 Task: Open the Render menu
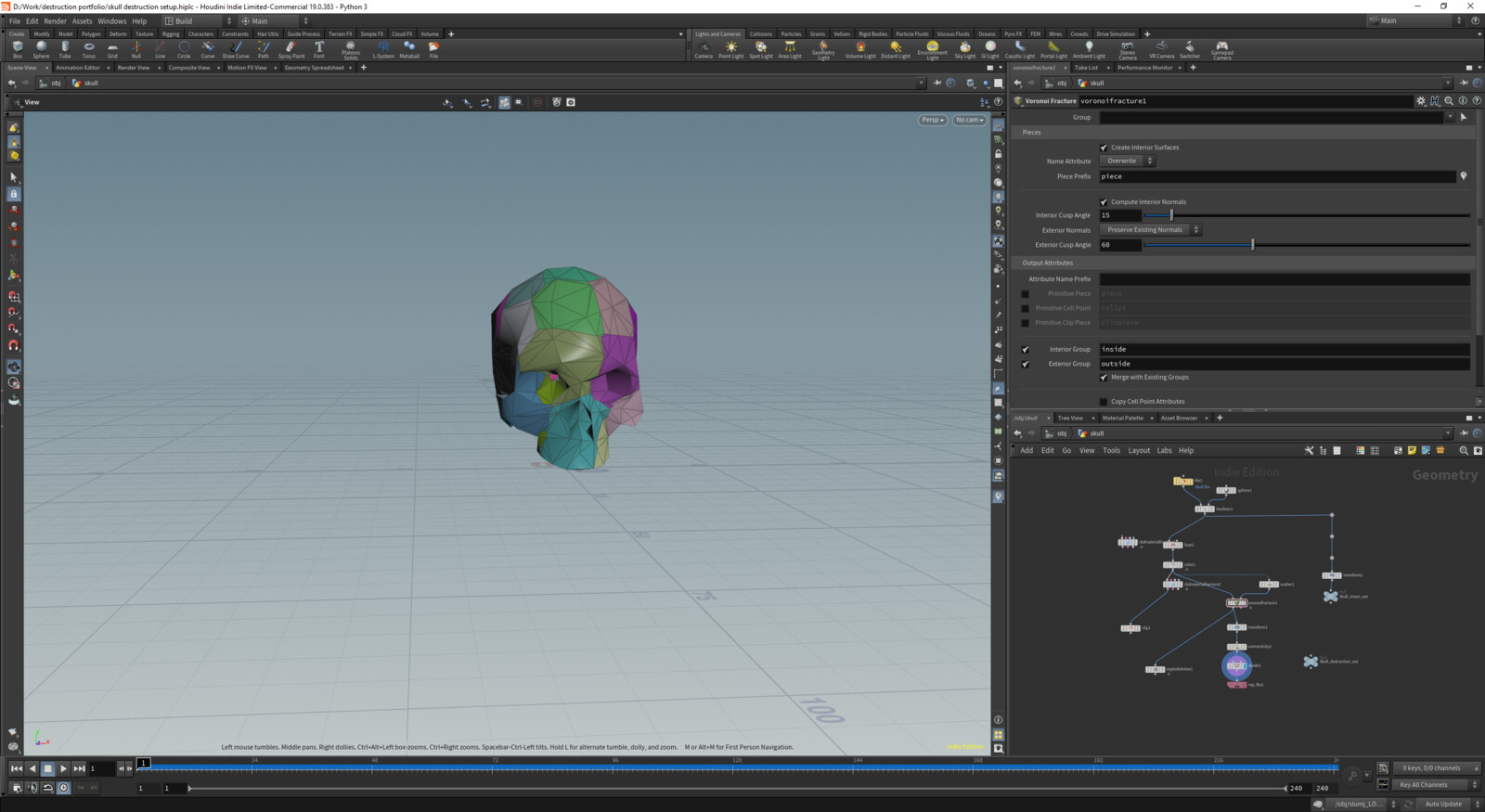(55, 20)
